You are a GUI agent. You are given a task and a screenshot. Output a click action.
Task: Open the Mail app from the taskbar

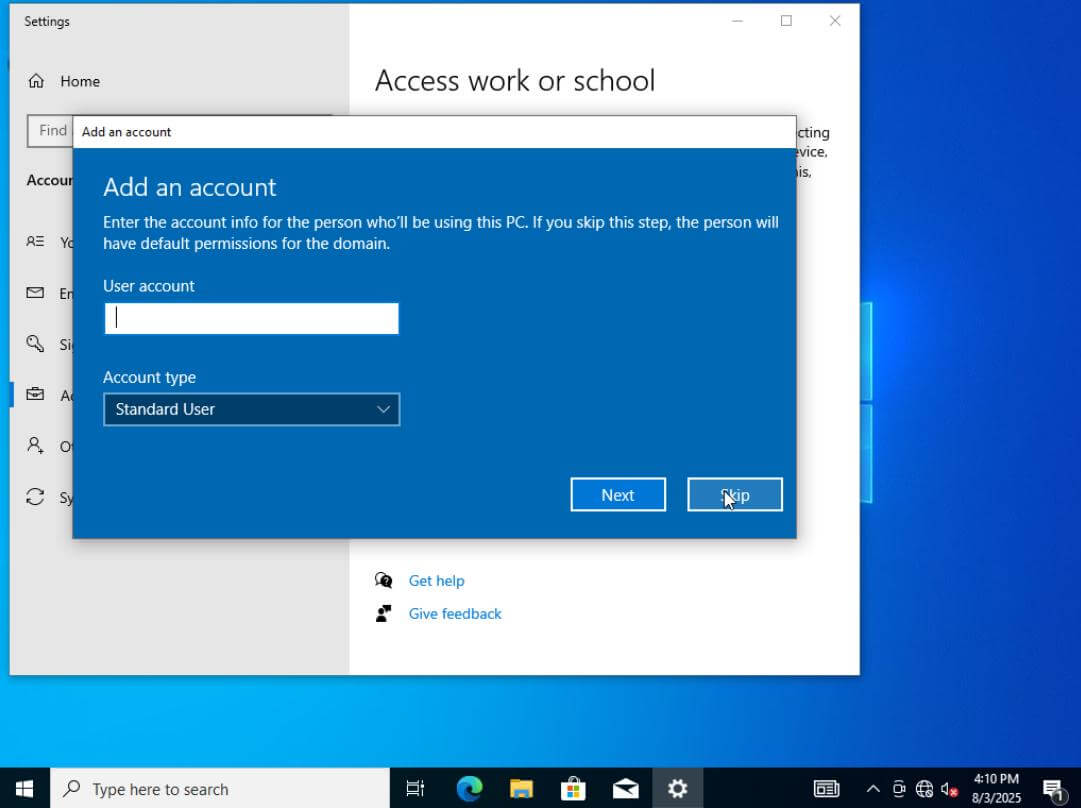tap(625, 788)
